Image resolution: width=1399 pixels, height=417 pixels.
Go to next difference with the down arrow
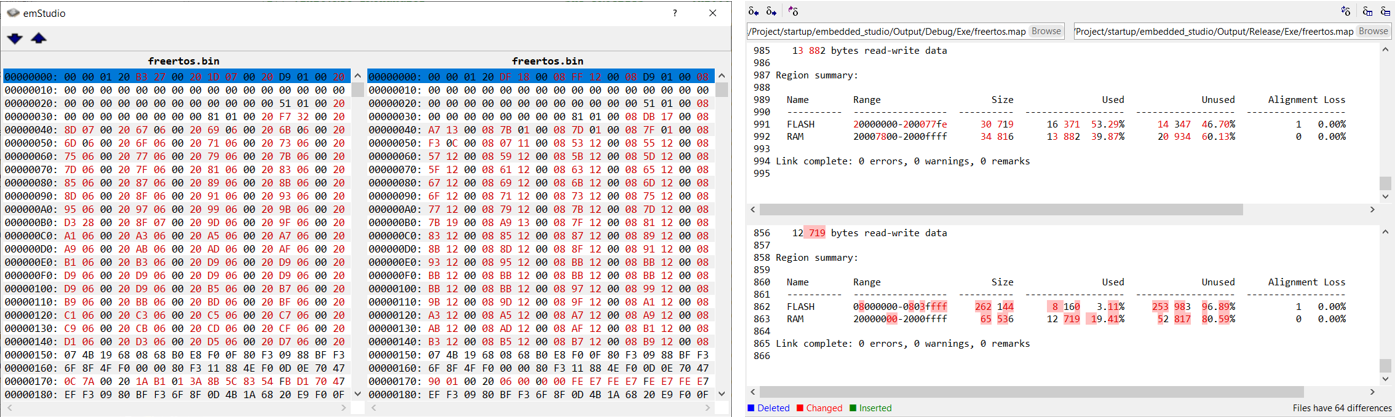click(x=15, y=38)
